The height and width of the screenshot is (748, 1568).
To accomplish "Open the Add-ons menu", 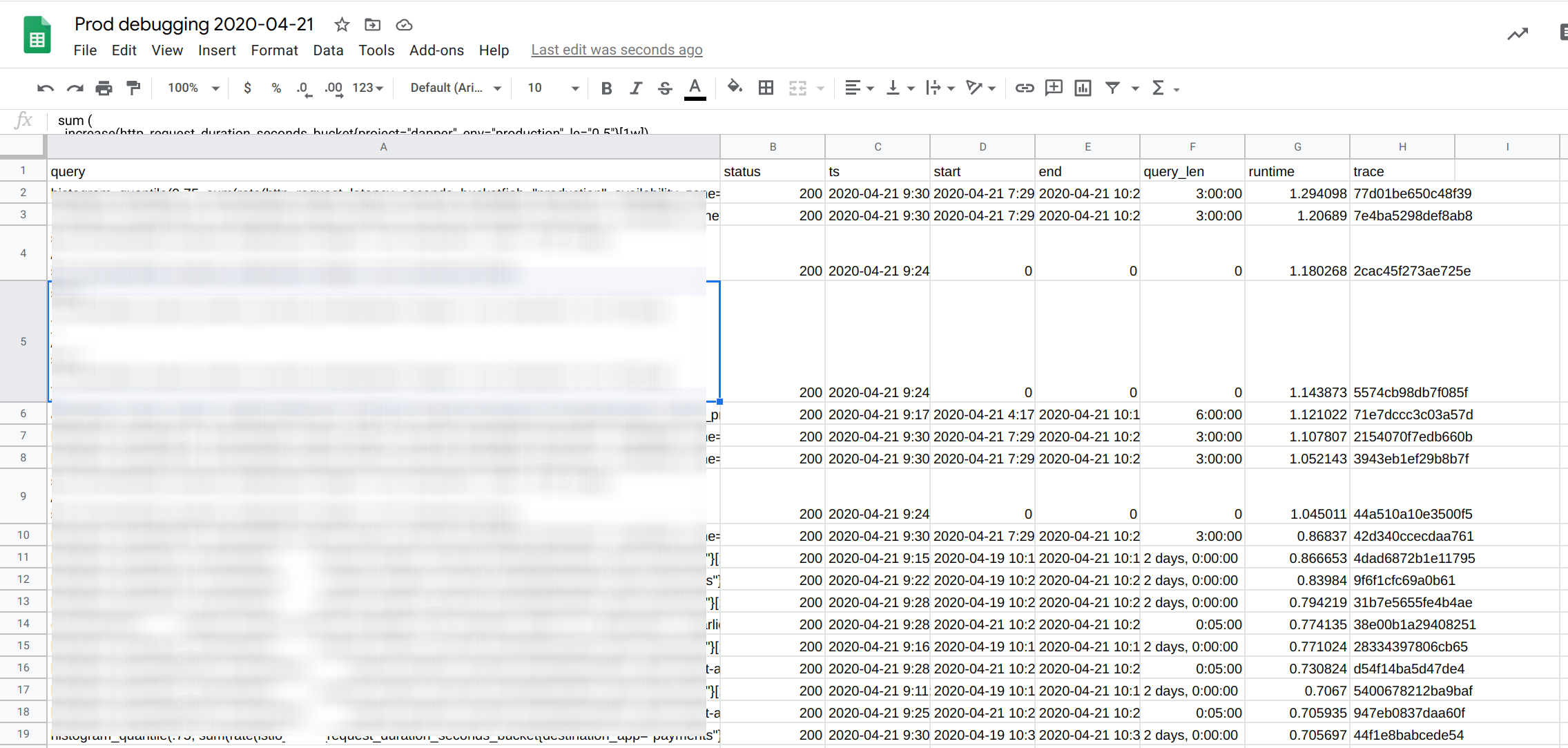I will coord(436,50).
